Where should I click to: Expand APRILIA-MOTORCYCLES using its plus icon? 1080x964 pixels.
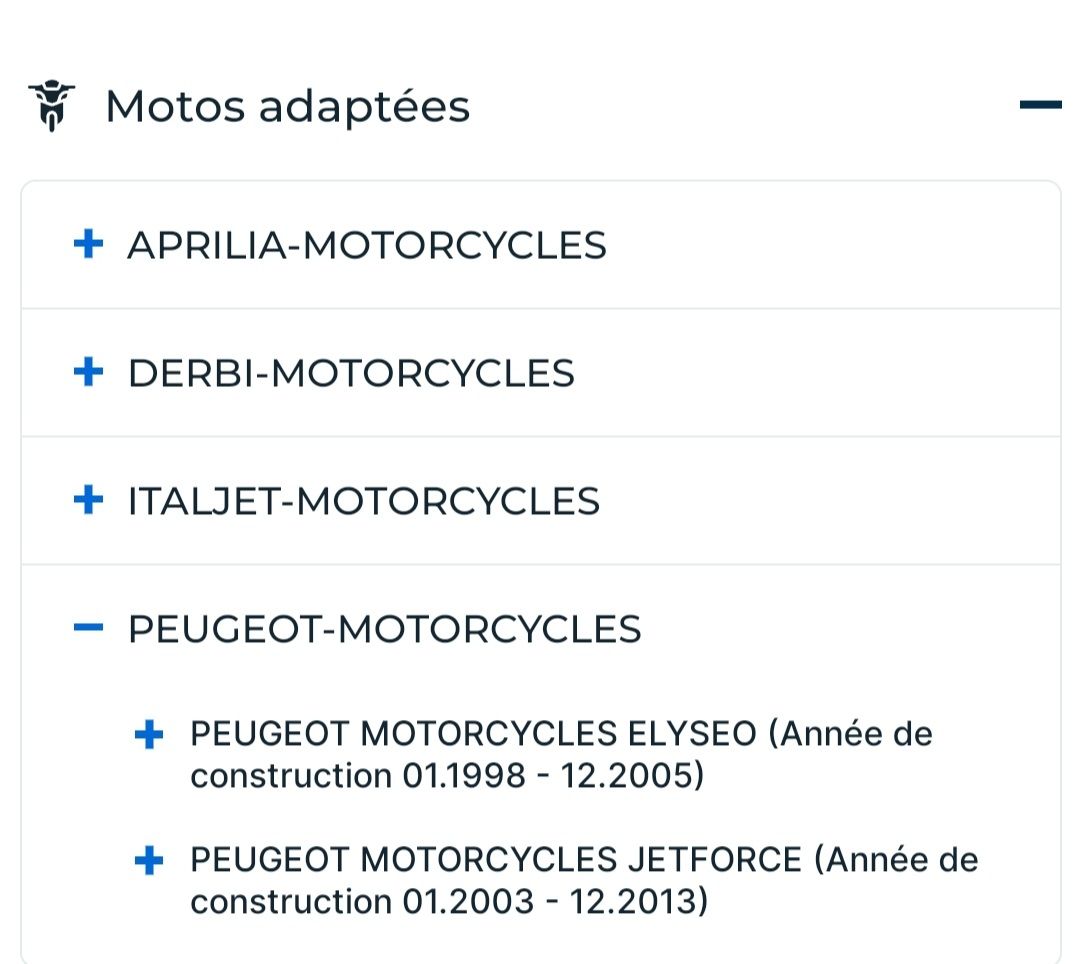point(89,244)
